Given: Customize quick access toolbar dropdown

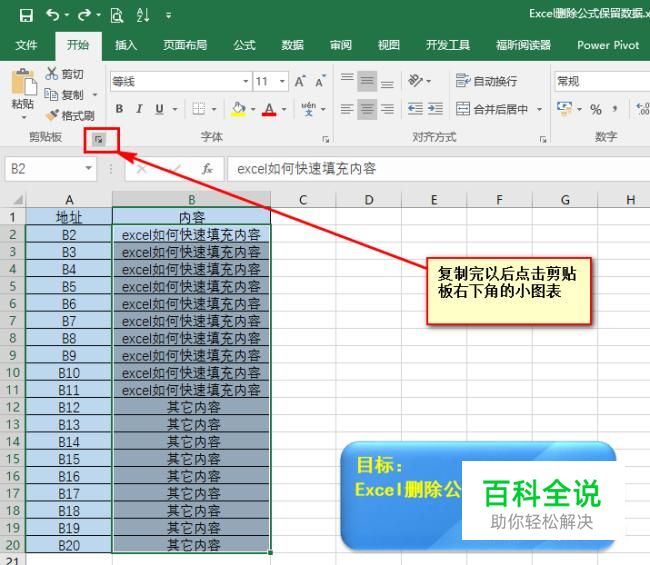Looking at the screenshot, I should [168, 15].
